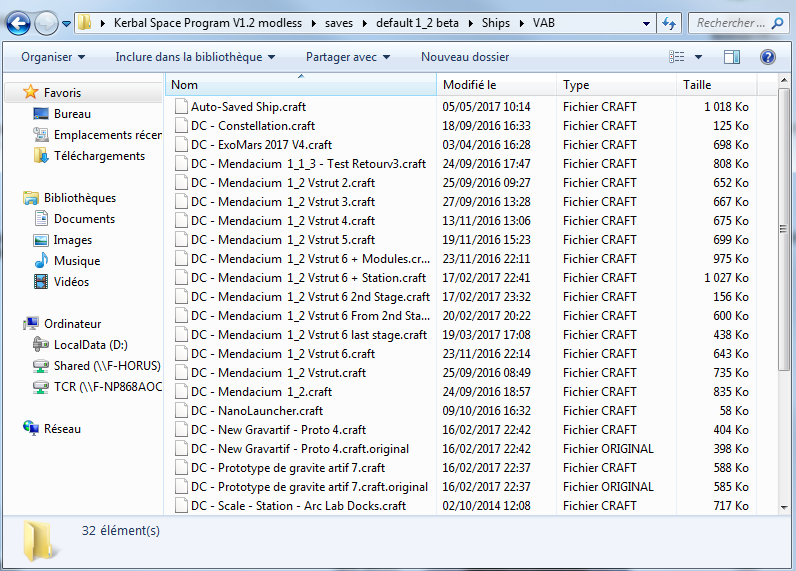This screenshot has width=796, height=571.
Task: Open Shared (\\F-HORUS) network drive
Action: tap(107, 365)
